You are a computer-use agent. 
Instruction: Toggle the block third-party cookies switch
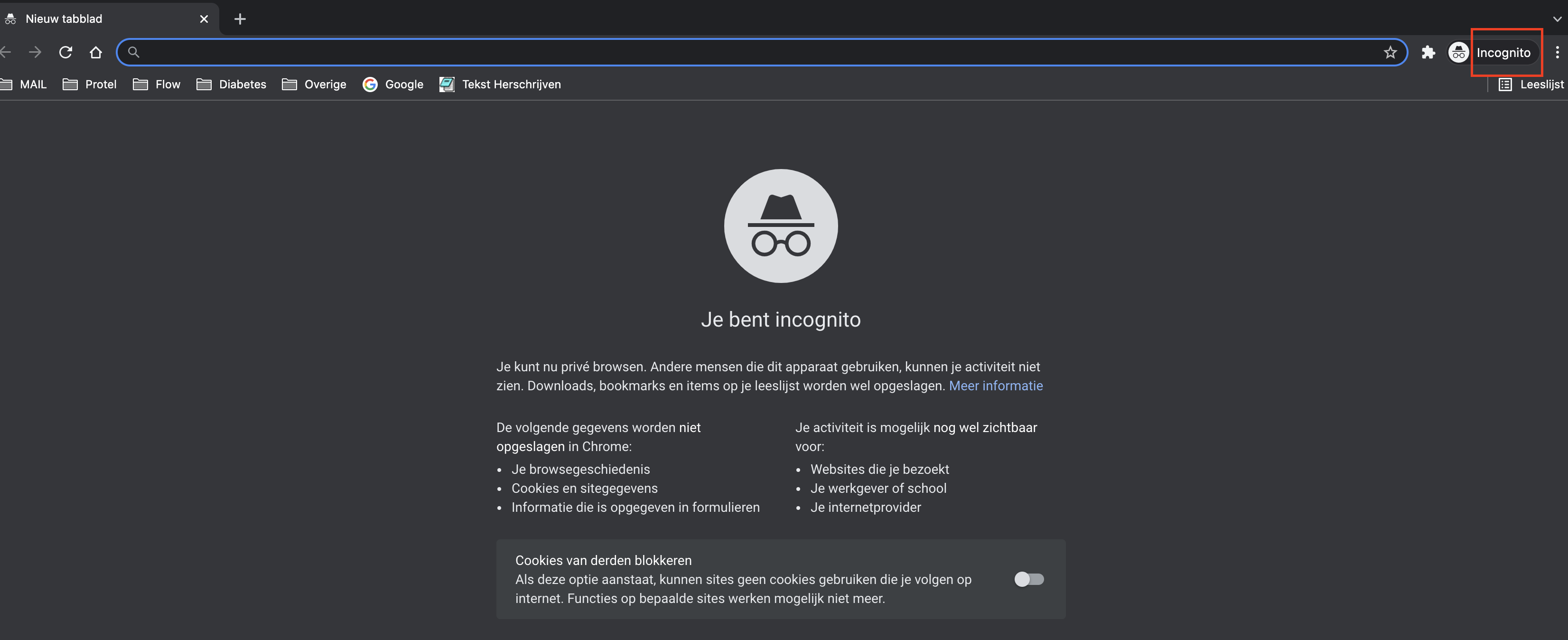1029,579
